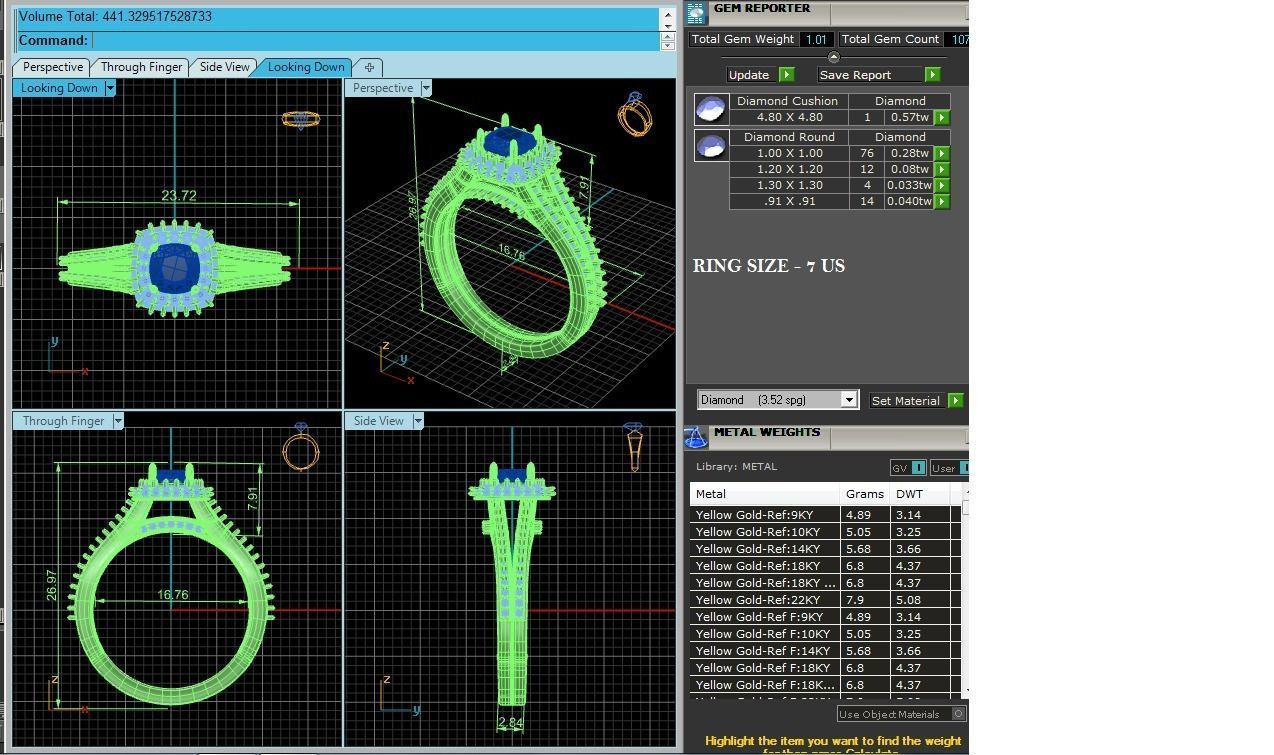The image size is (1274, 755).
Task: Add a new viewport tab with plus
Action: coord(369,67)
